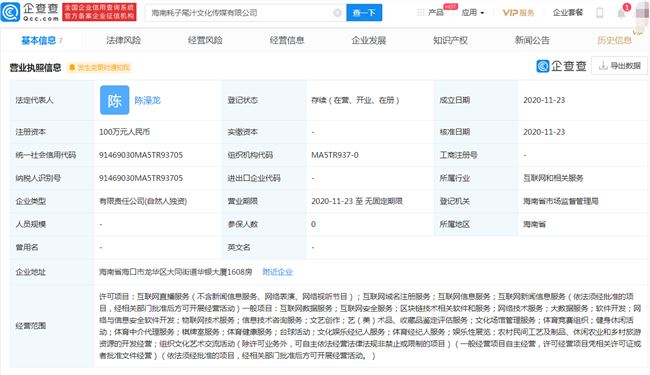
Task: Open the 产品 grid menu
Action: tap(430, 12)
